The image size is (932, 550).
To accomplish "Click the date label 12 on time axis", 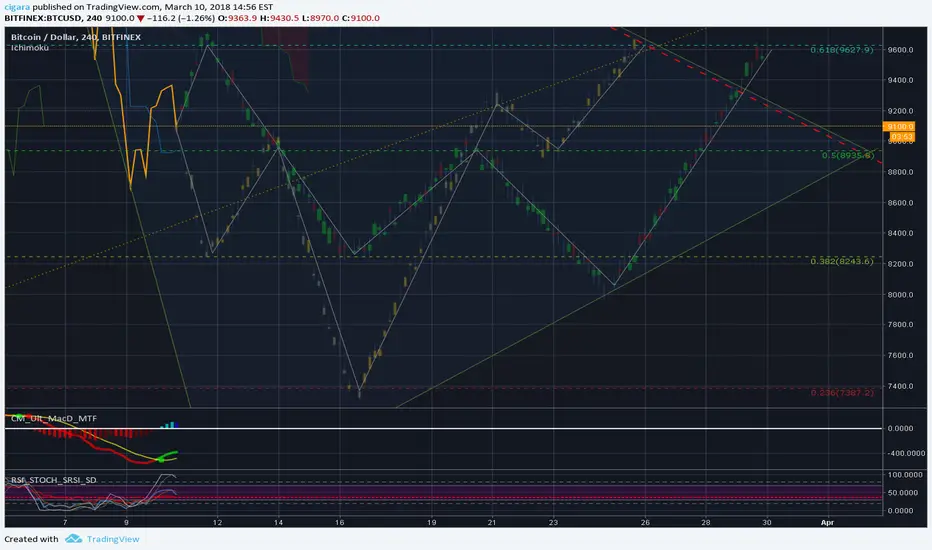I will [x=218, y=523].
